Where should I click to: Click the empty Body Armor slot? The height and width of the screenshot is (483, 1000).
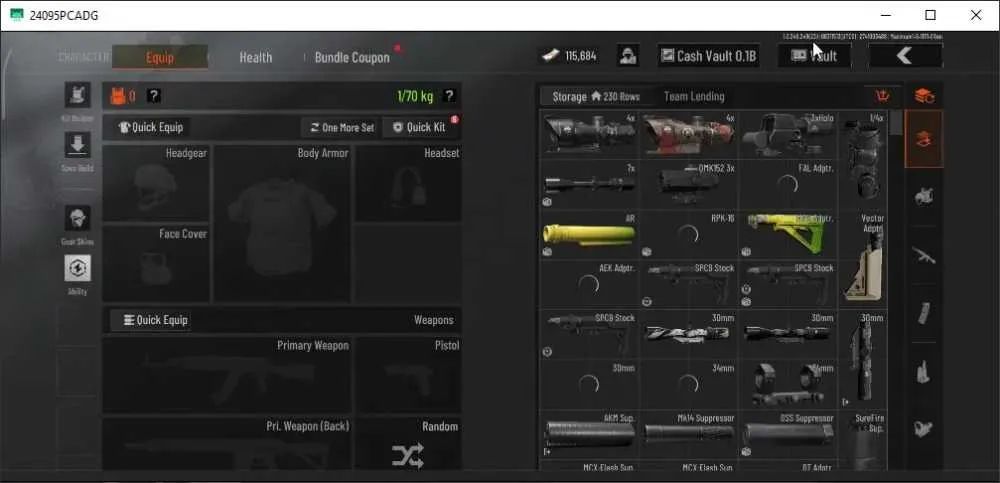[x=281, y=223]
